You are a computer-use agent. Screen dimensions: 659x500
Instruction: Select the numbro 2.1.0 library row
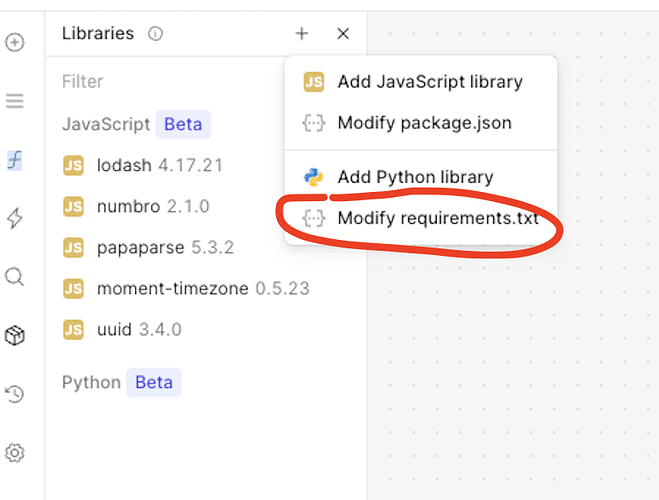coord(206,207)
